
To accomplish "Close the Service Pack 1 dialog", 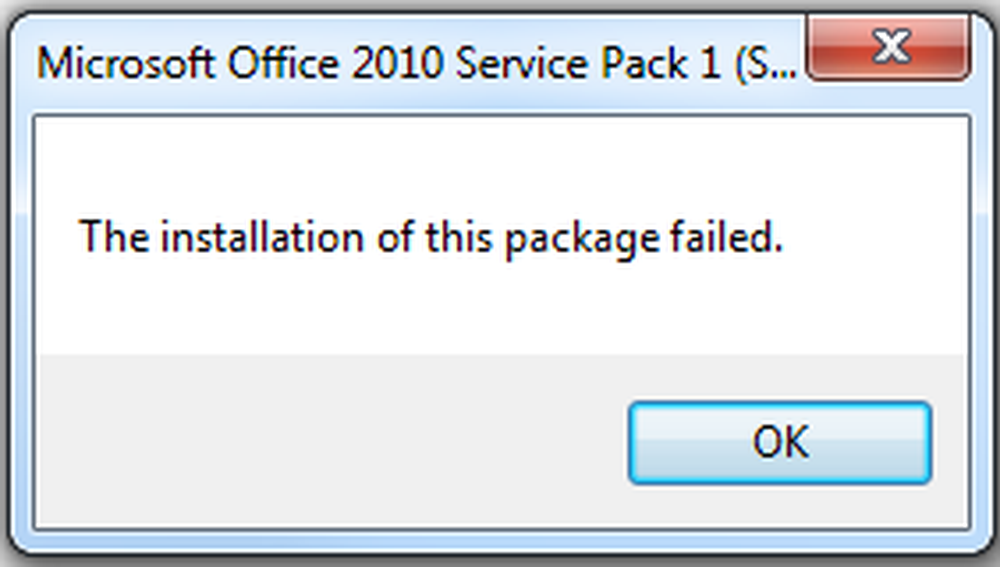I will [889, 47].
